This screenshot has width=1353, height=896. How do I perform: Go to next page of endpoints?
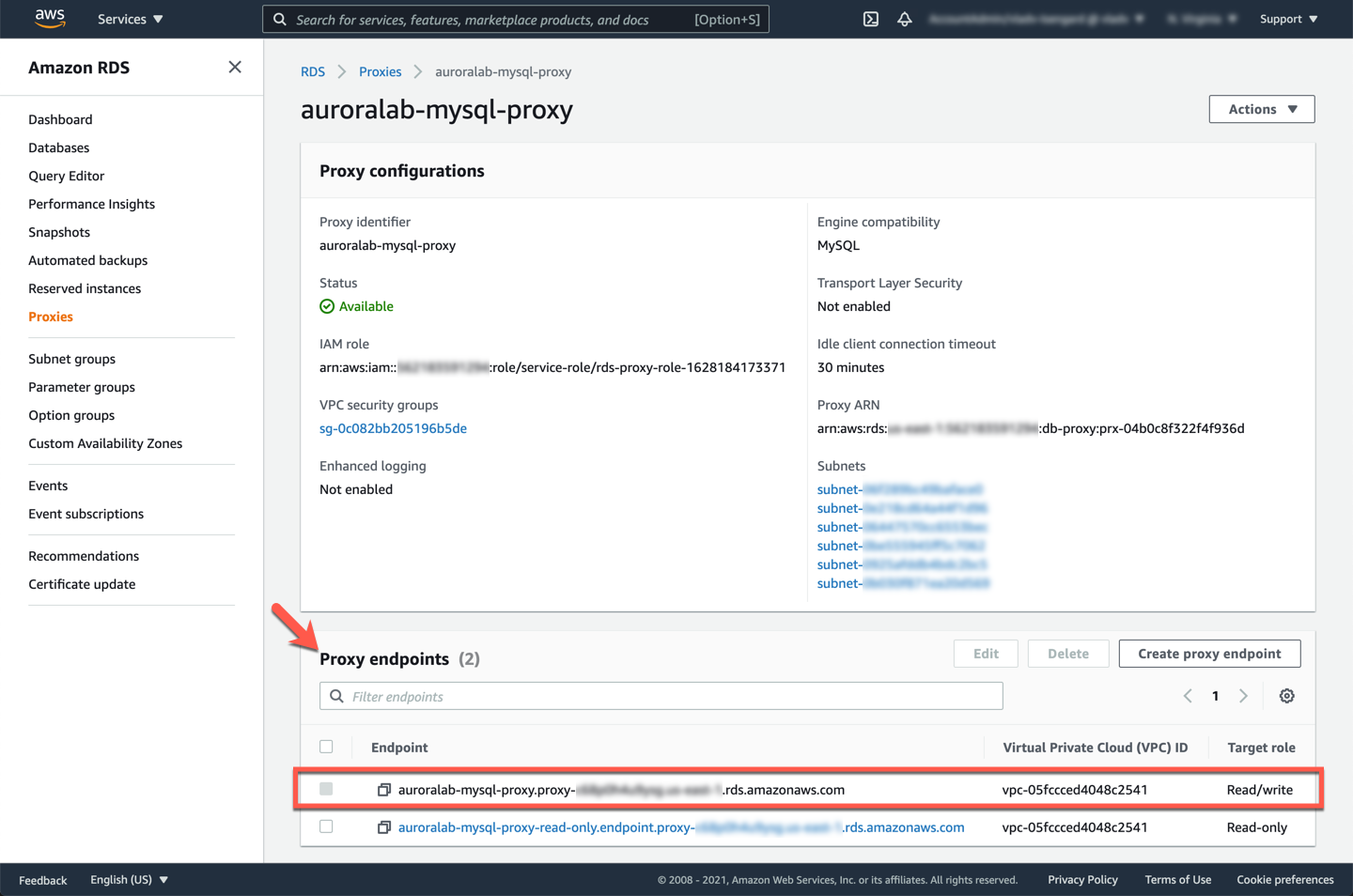(1243, 696)
